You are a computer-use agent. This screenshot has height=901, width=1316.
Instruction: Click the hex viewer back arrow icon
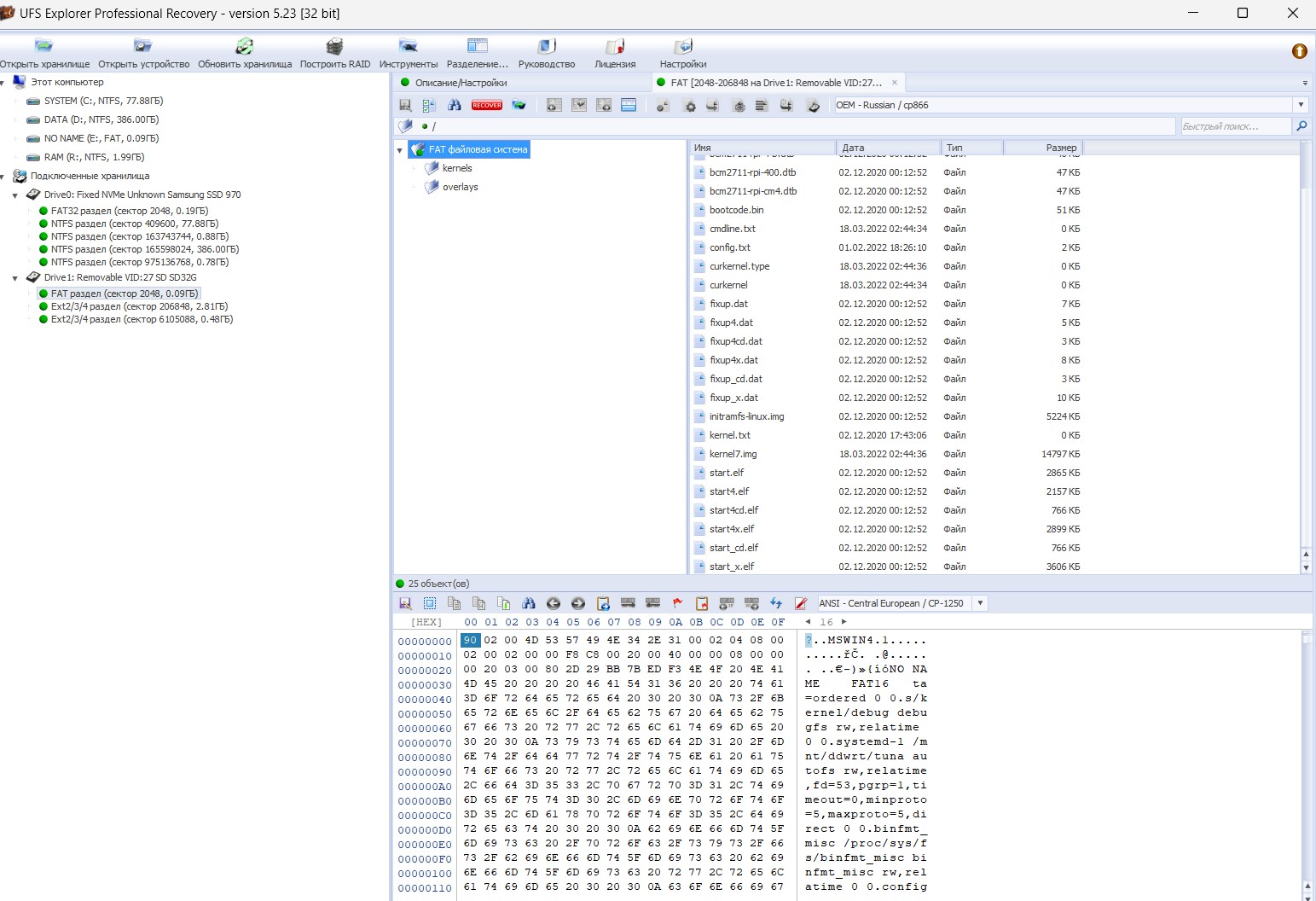click(x=553, y=603)
